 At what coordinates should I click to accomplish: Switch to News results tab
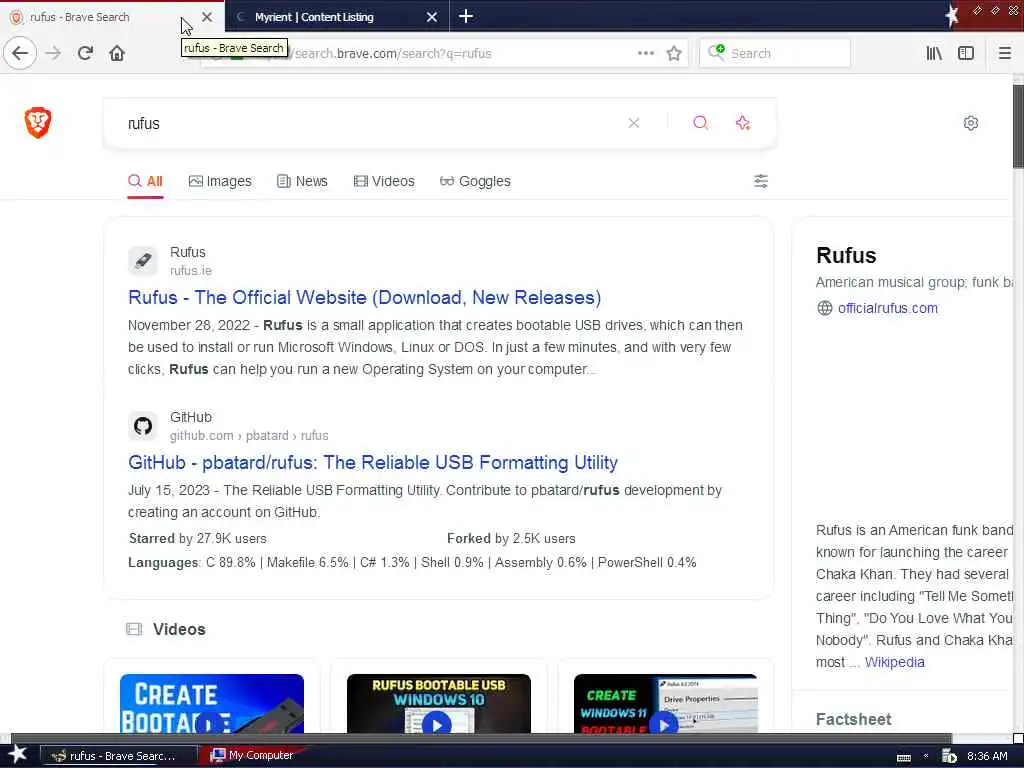(x=302, y=181)
